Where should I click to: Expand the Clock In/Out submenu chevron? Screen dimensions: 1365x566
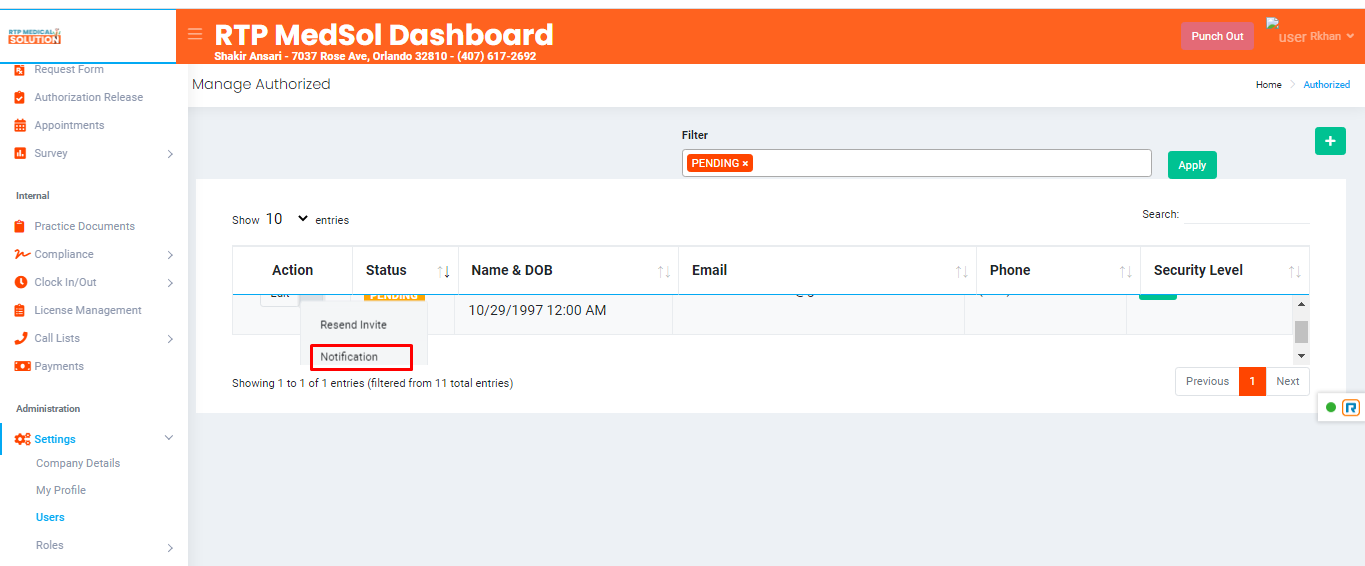click(170, 283)
